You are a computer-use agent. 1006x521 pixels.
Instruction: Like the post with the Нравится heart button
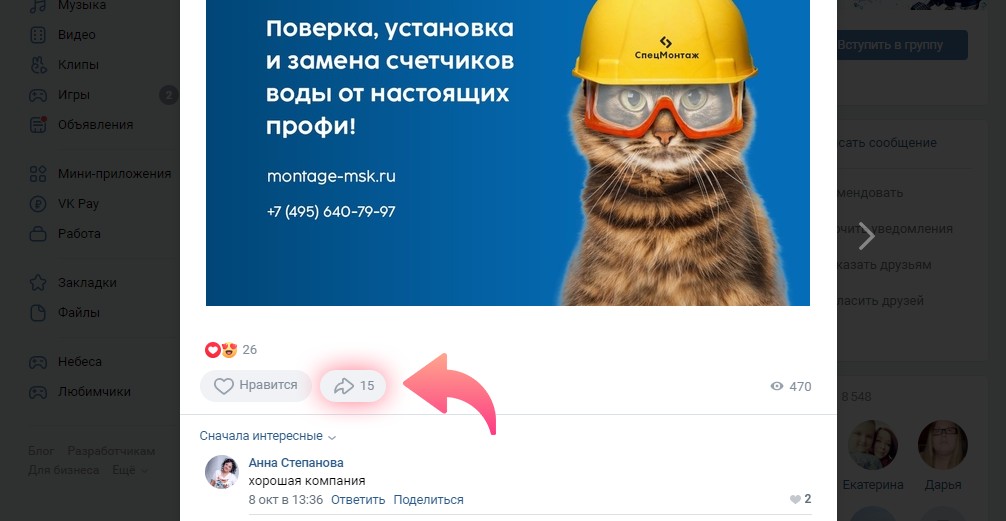pos(255,386)
